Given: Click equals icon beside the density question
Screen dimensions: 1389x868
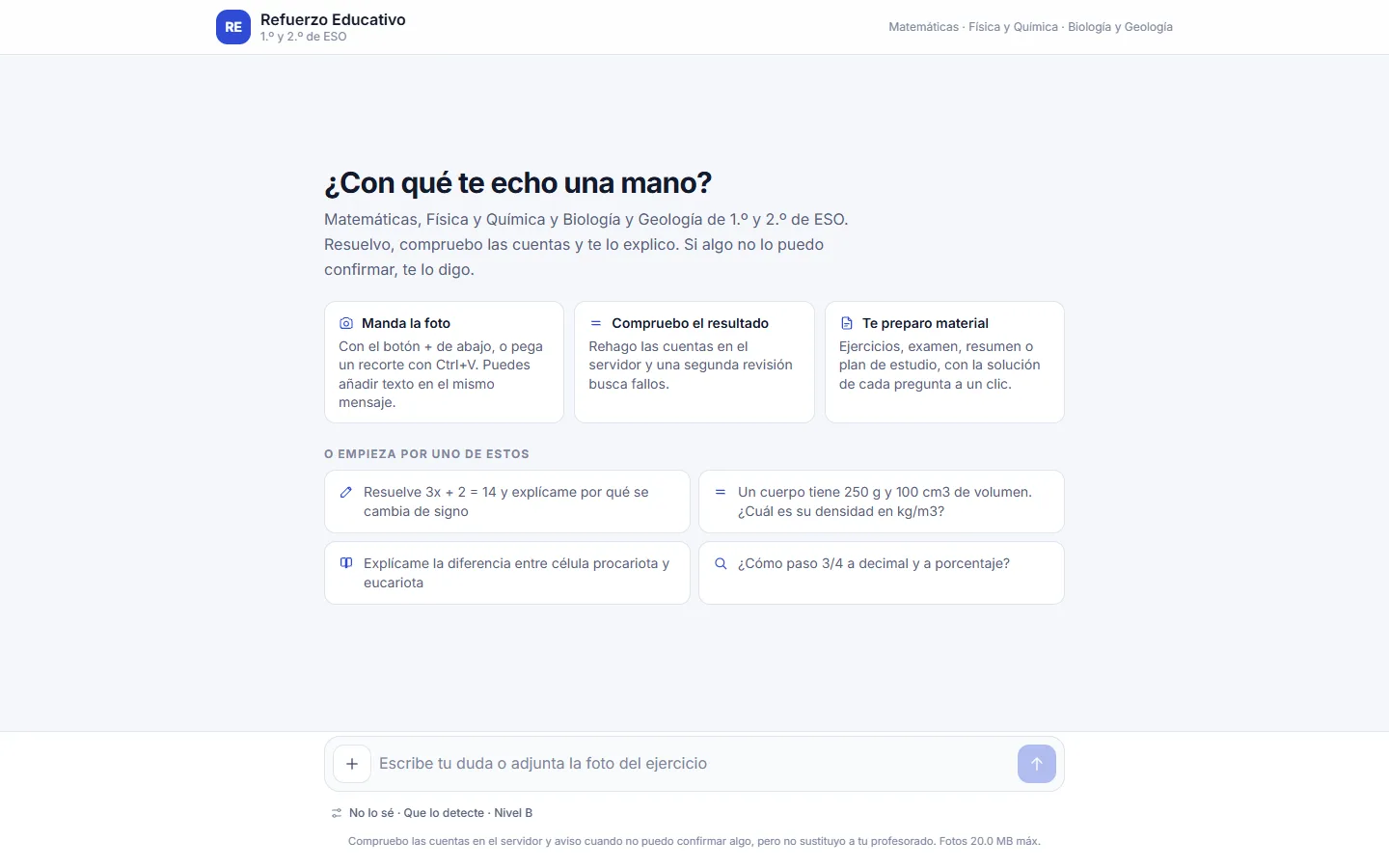Looking at the screenshot, I should (721, 492).
